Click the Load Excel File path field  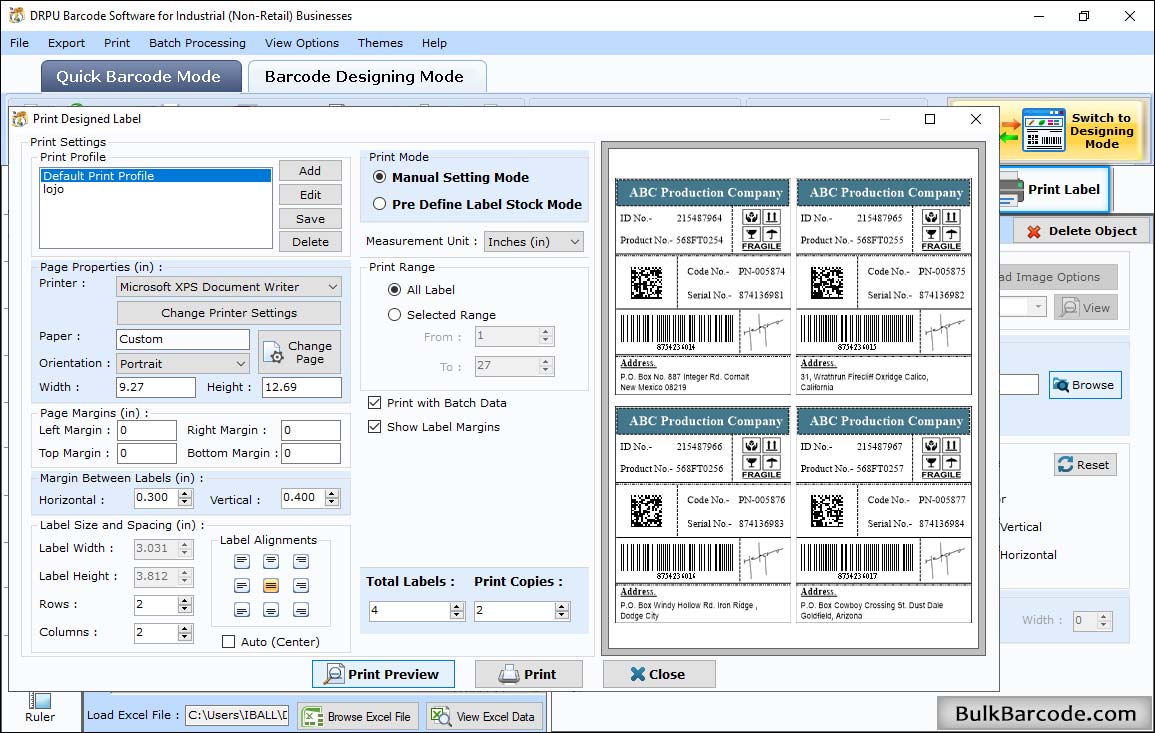click(236, 715)
